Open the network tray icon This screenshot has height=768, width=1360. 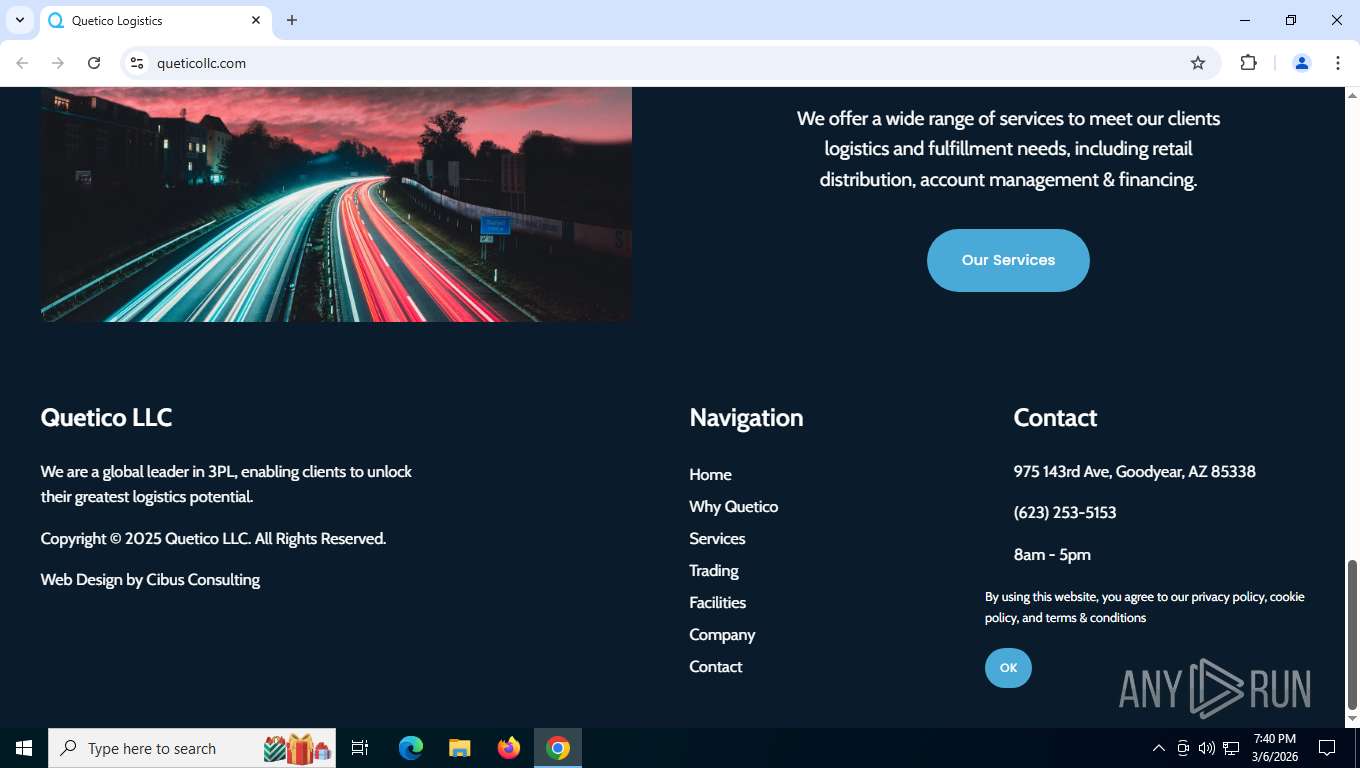pyautogui.click(x=1231, y=748)
